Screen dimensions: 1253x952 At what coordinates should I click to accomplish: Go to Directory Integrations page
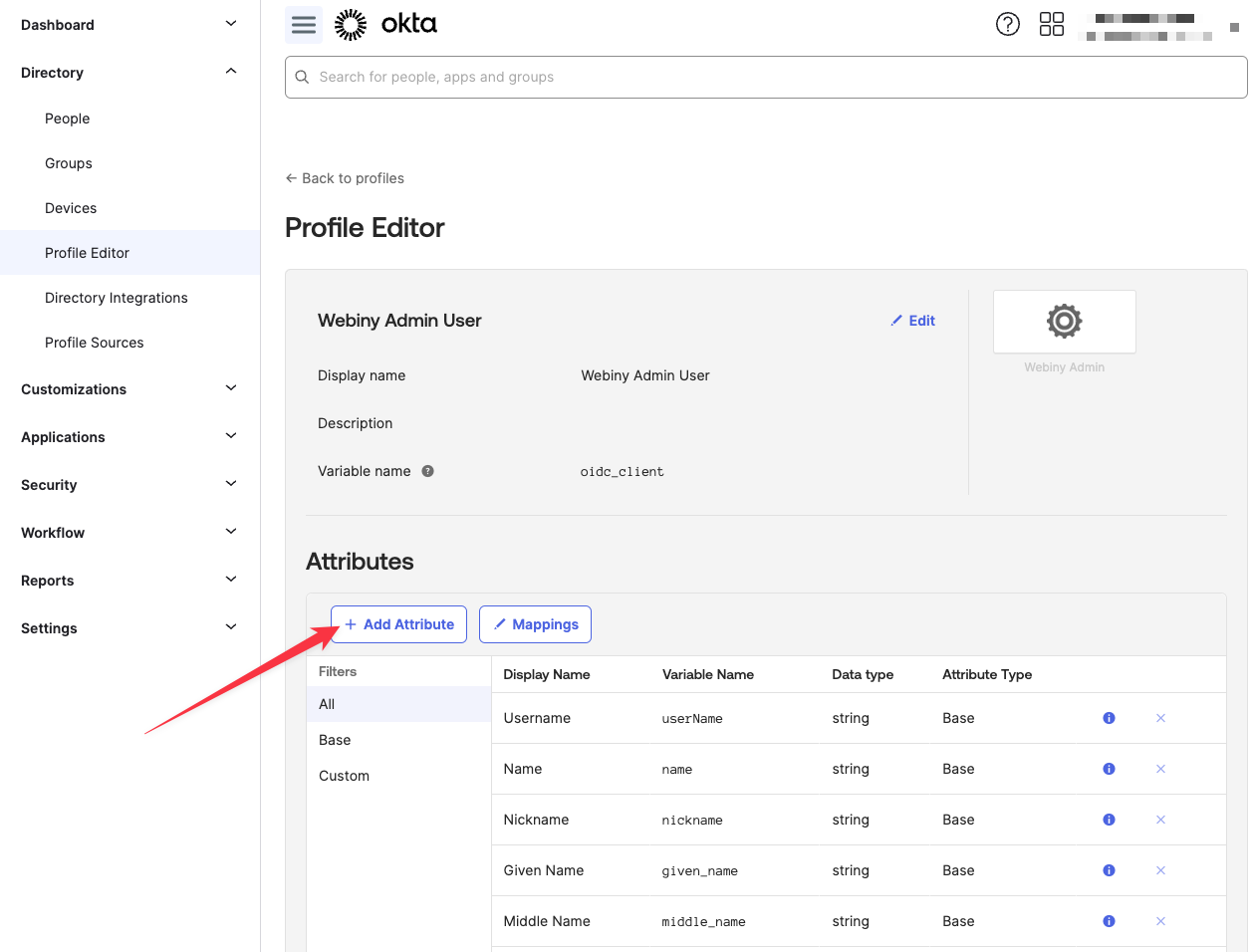117,298
